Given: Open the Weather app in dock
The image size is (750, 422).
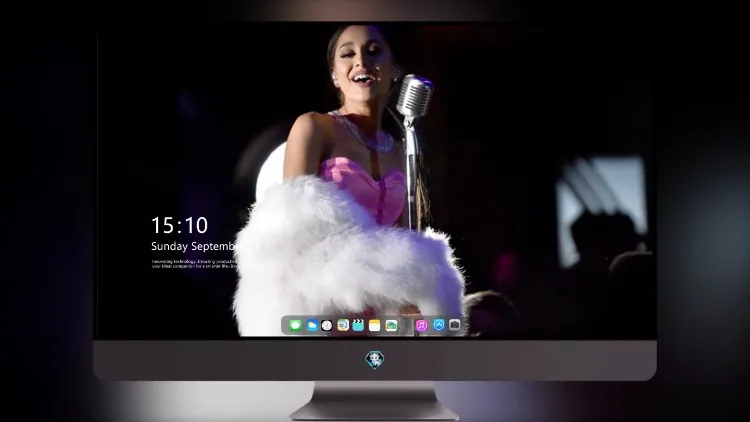Looking at the screenshot, I should click(x=312, y=325).
